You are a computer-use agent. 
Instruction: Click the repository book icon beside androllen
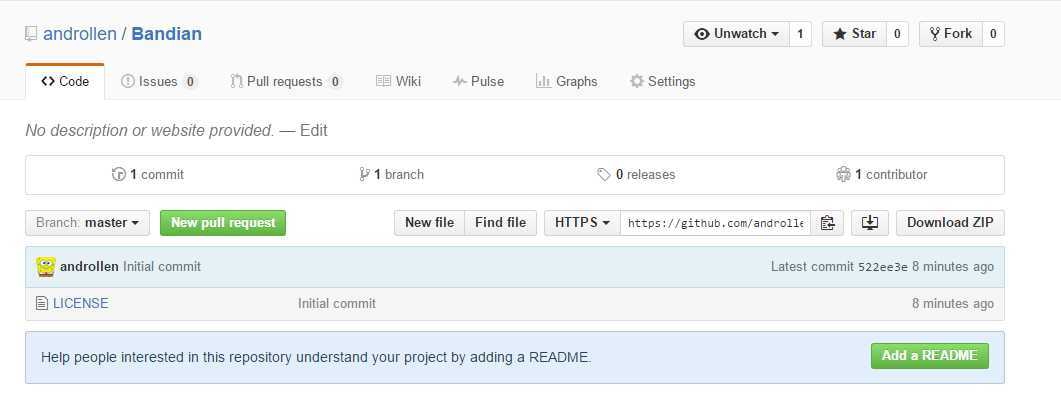click(x=30, y=34)
